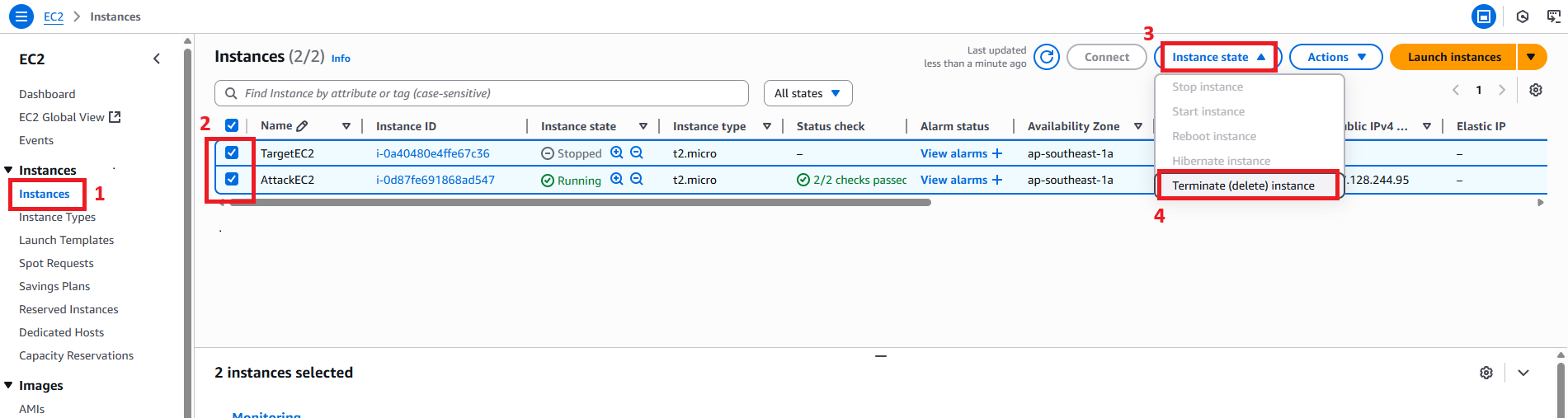The image size is (1568, 418).
Task: Click the horizontal table scrollbar
Action: pos(580,202)
